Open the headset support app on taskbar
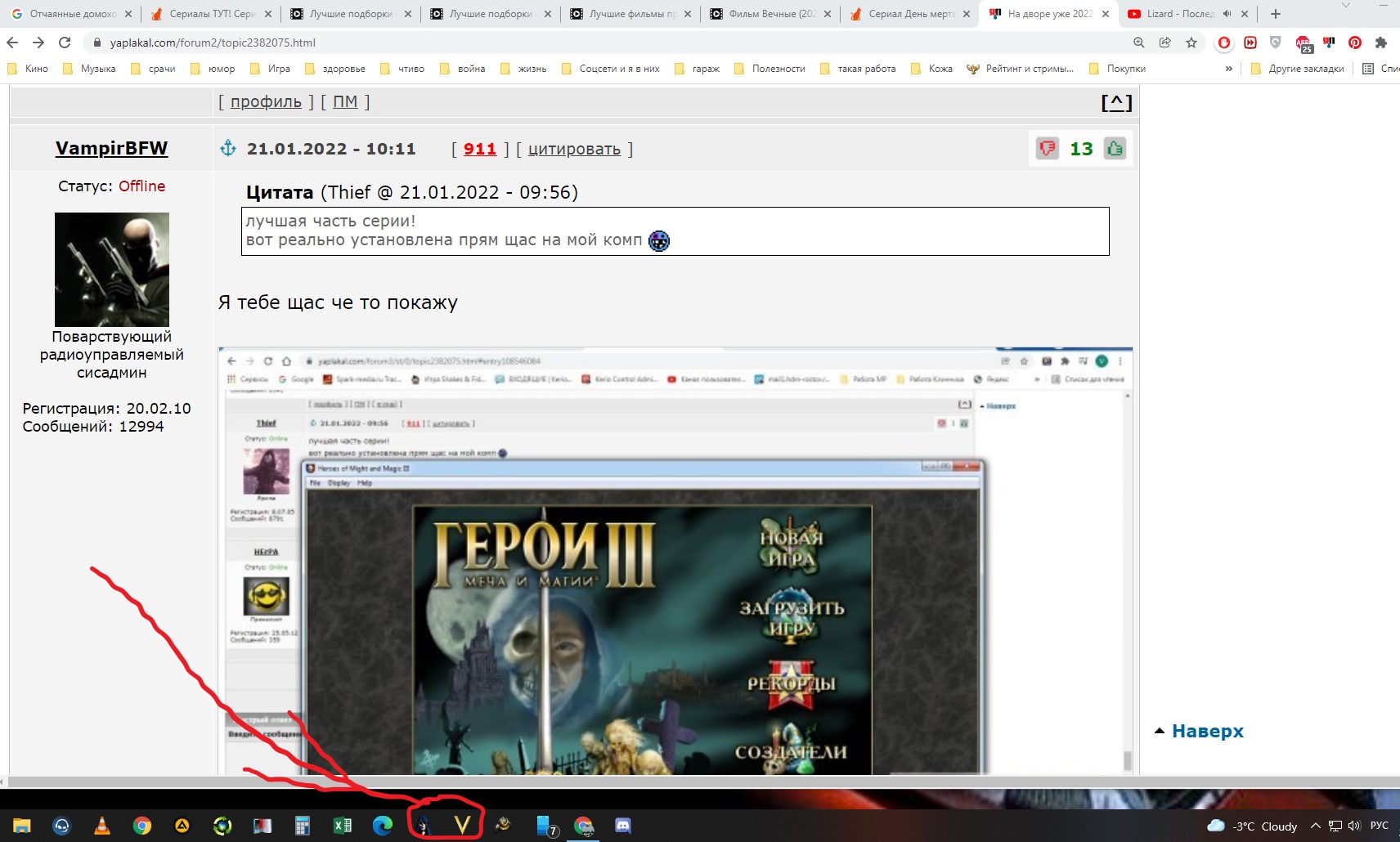 click(61, 826)
